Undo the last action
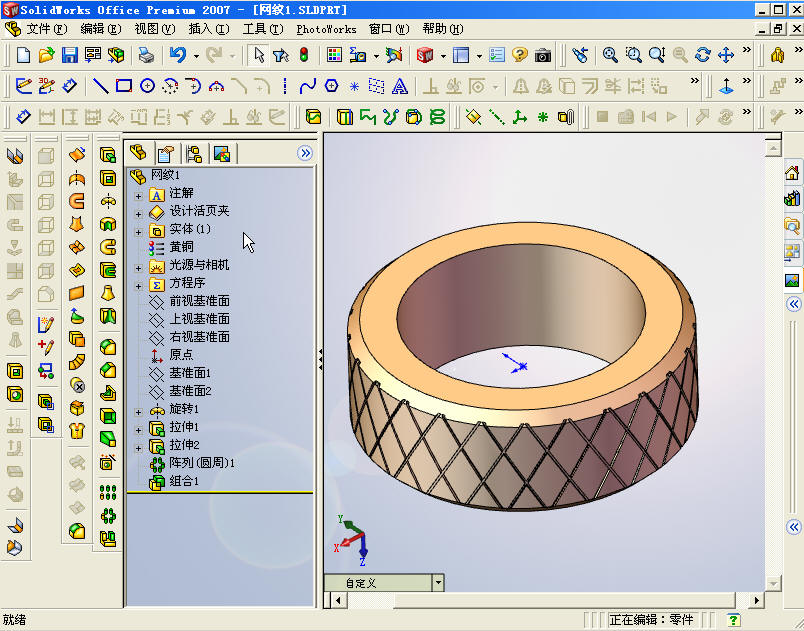Viewport: 804px width, 631px height. (x=178, y=55)
